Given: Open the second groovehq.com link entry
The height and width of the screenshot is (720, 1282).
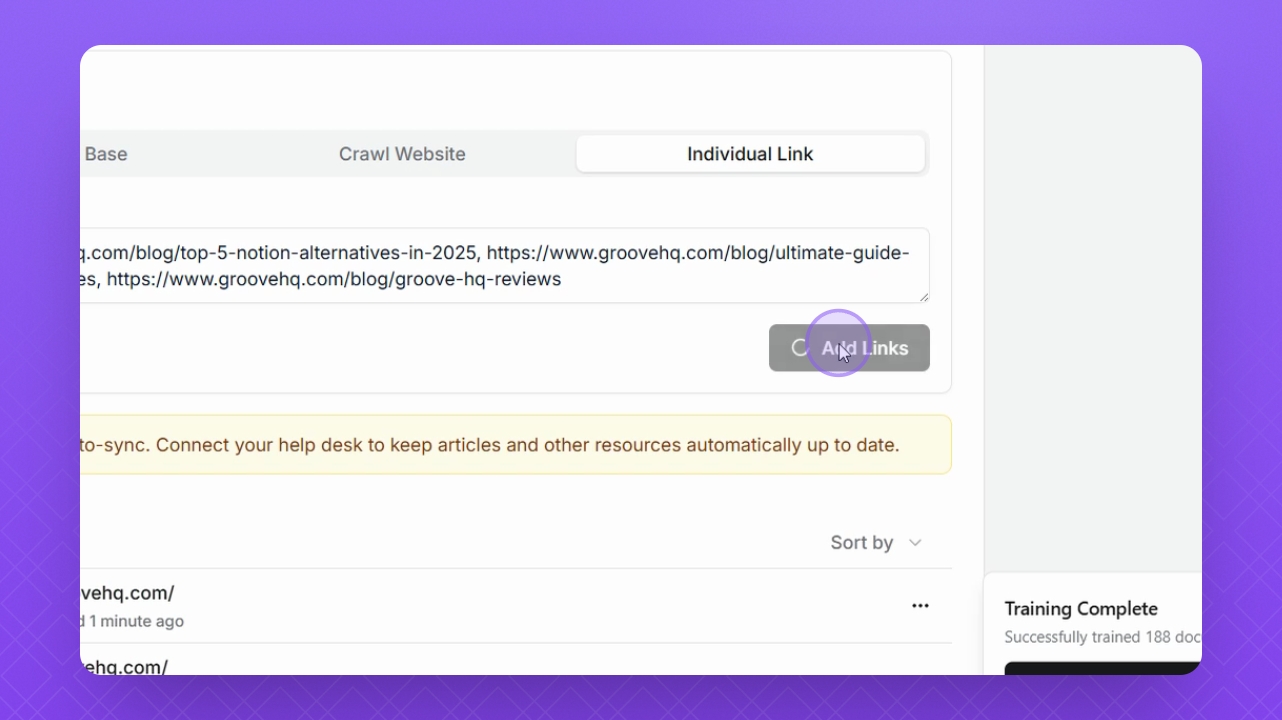Looking at the screenshot, I should click(x=124, y=666).
